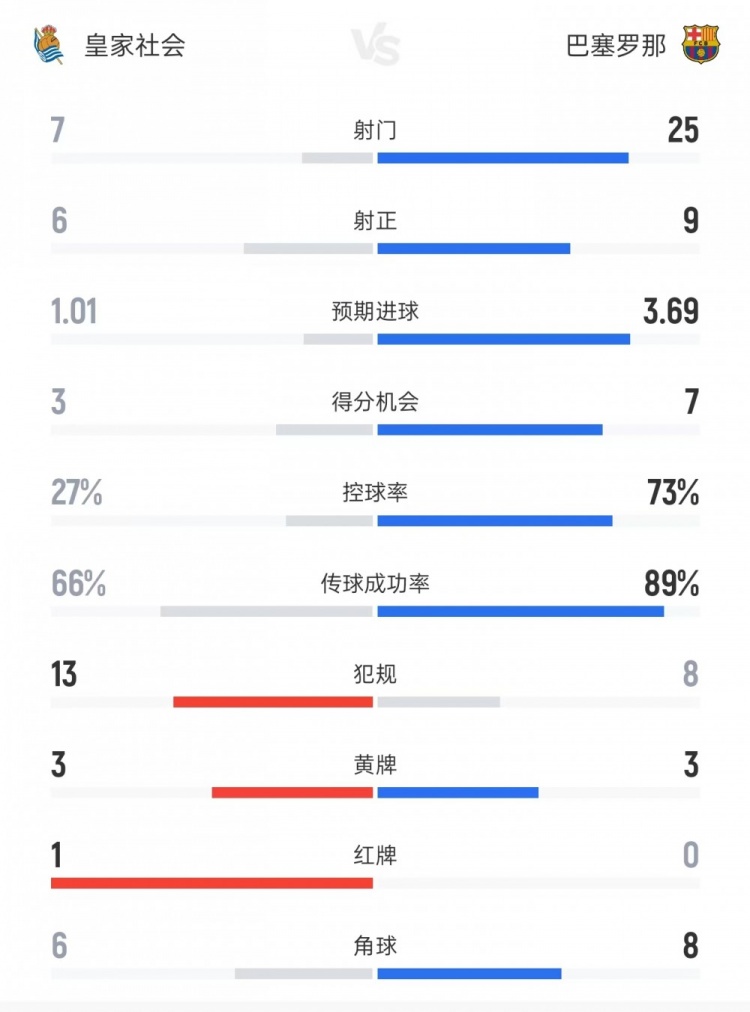
Task: Click the blue 传球成功率 bar
Action: (520, 611)
